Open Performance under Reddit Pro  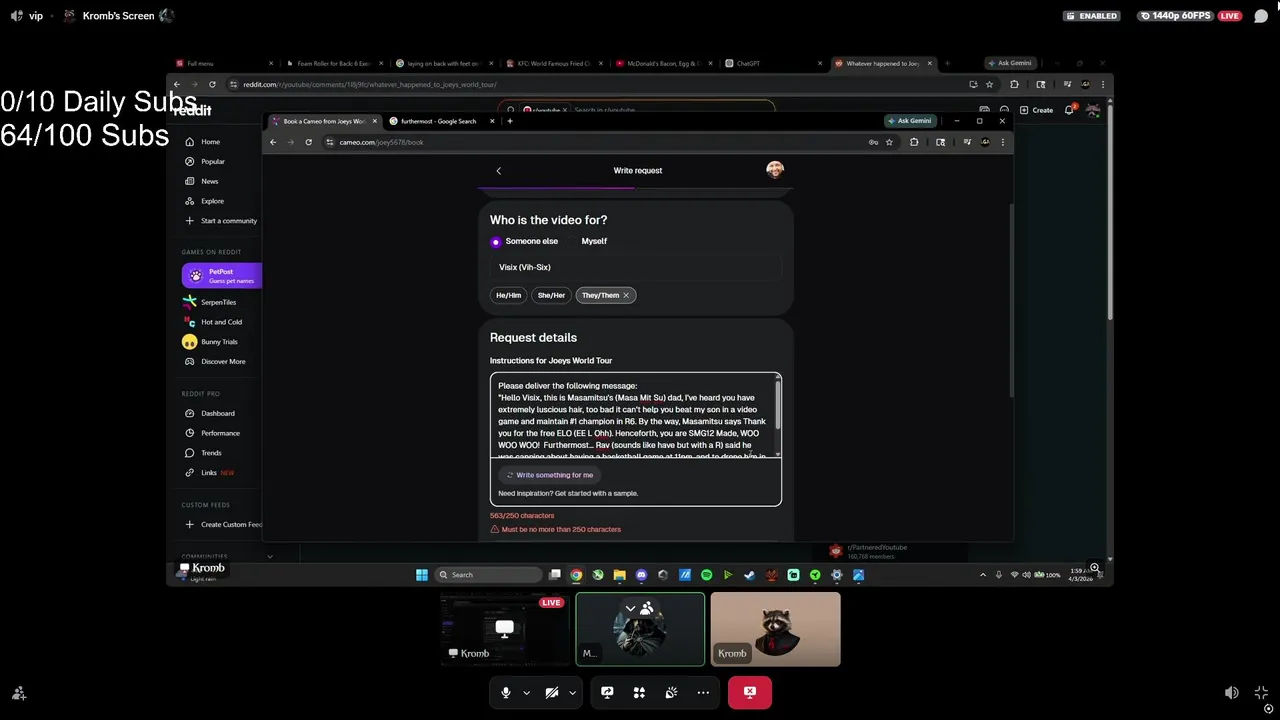[221, 433]
